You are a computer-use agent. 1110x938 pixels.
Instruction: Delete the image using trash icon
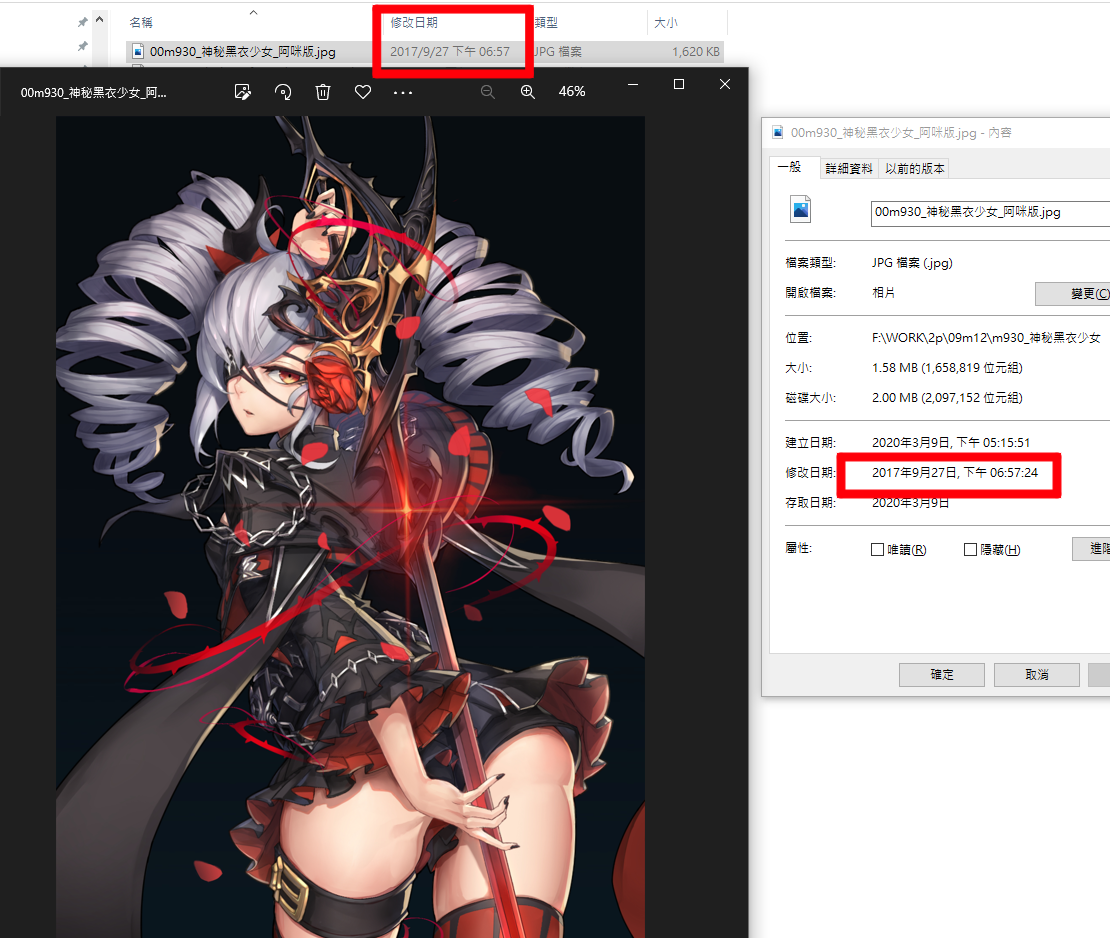pos(323,92)
